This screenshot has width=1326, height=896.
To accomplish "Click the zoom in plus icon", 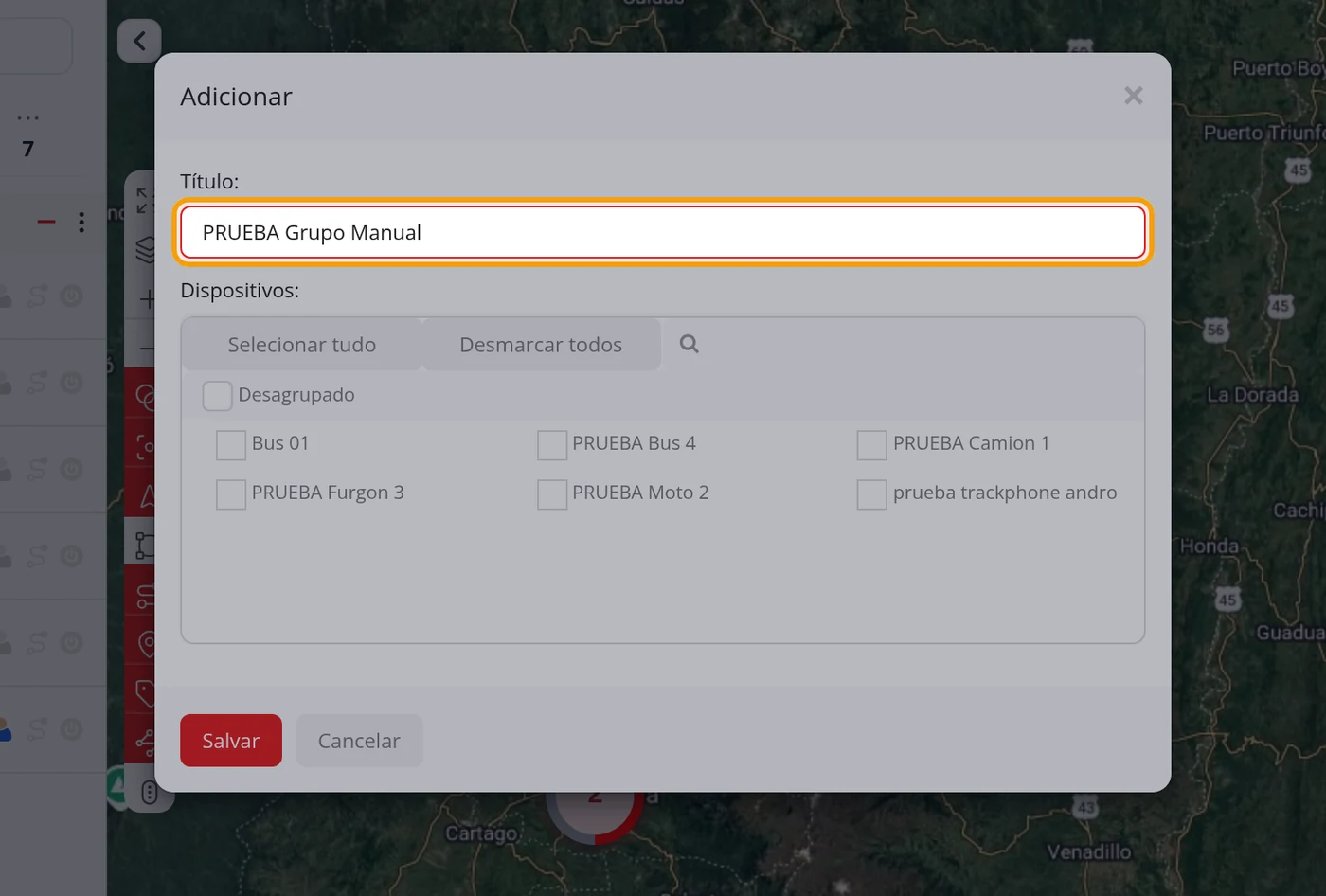I will 147,299.
